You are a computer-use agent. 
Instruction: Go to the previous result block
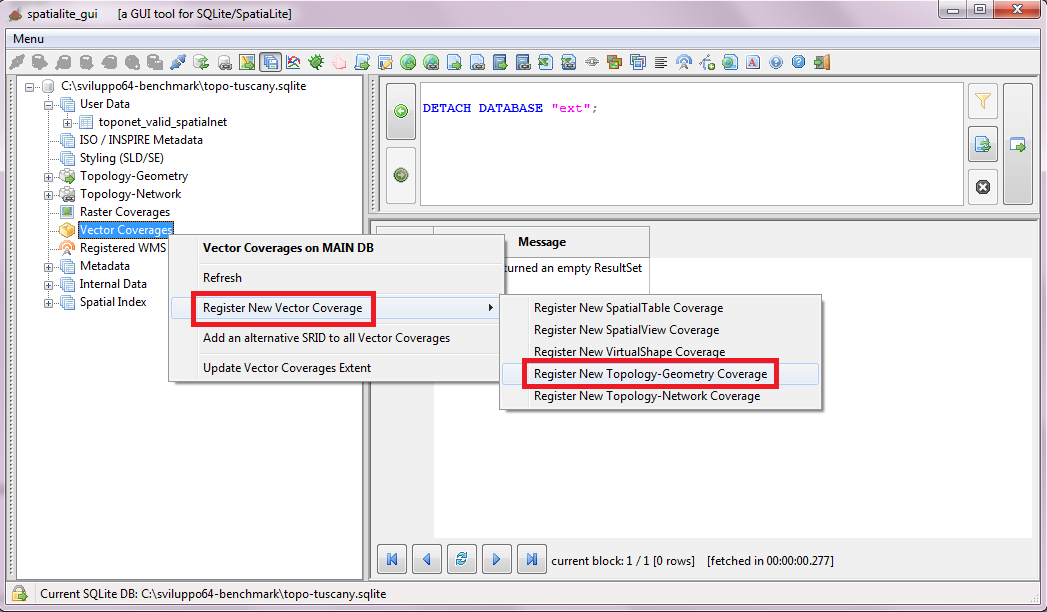(427, 559)
